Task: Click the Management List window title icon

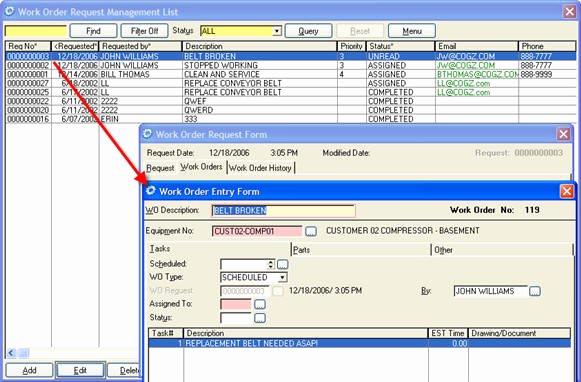Action: click(x=10, y=11)
